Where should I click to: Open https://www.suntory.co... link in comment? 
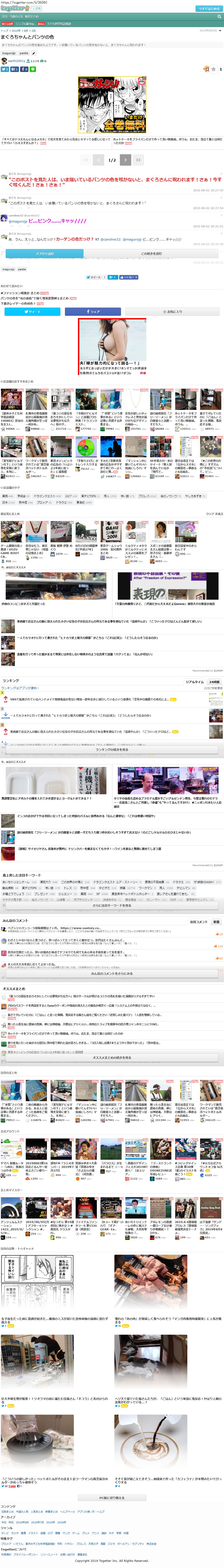coord(80,928)
